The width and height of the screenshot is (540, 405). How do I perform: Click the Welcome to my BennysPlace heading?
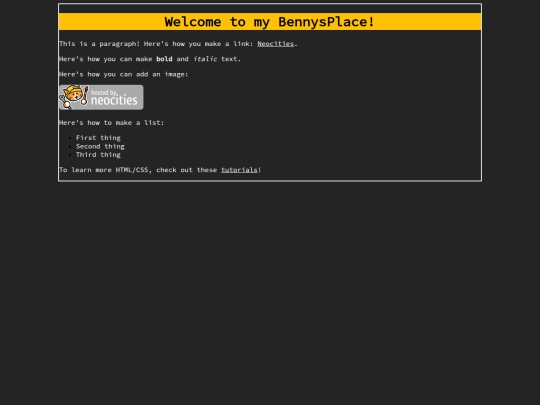point(270,22)
